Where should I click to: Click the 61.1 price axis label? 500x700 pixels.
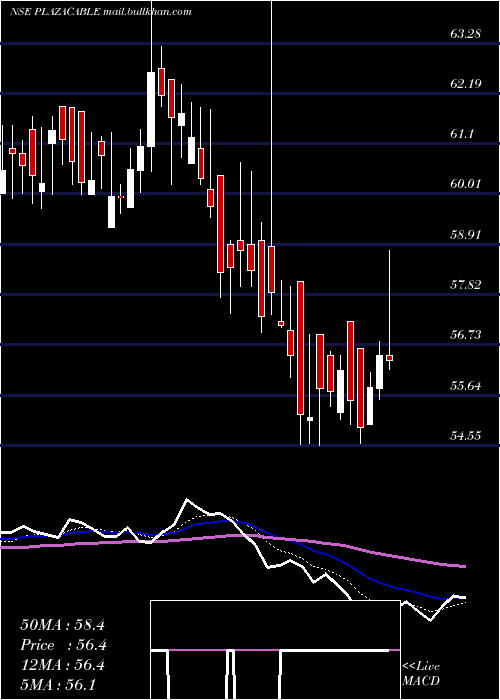[x=462, y=133]
